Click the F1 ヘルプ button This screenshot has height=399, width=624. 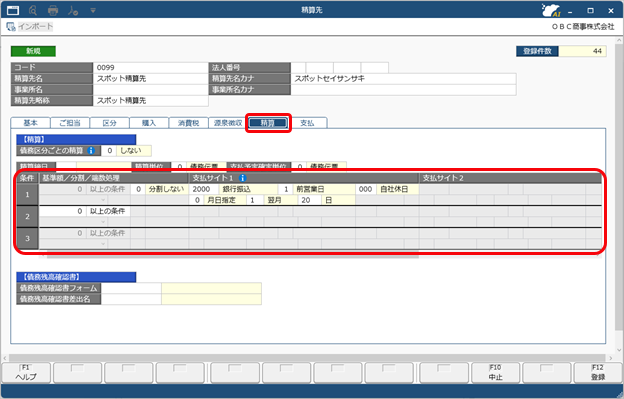[x=26, y=373]
